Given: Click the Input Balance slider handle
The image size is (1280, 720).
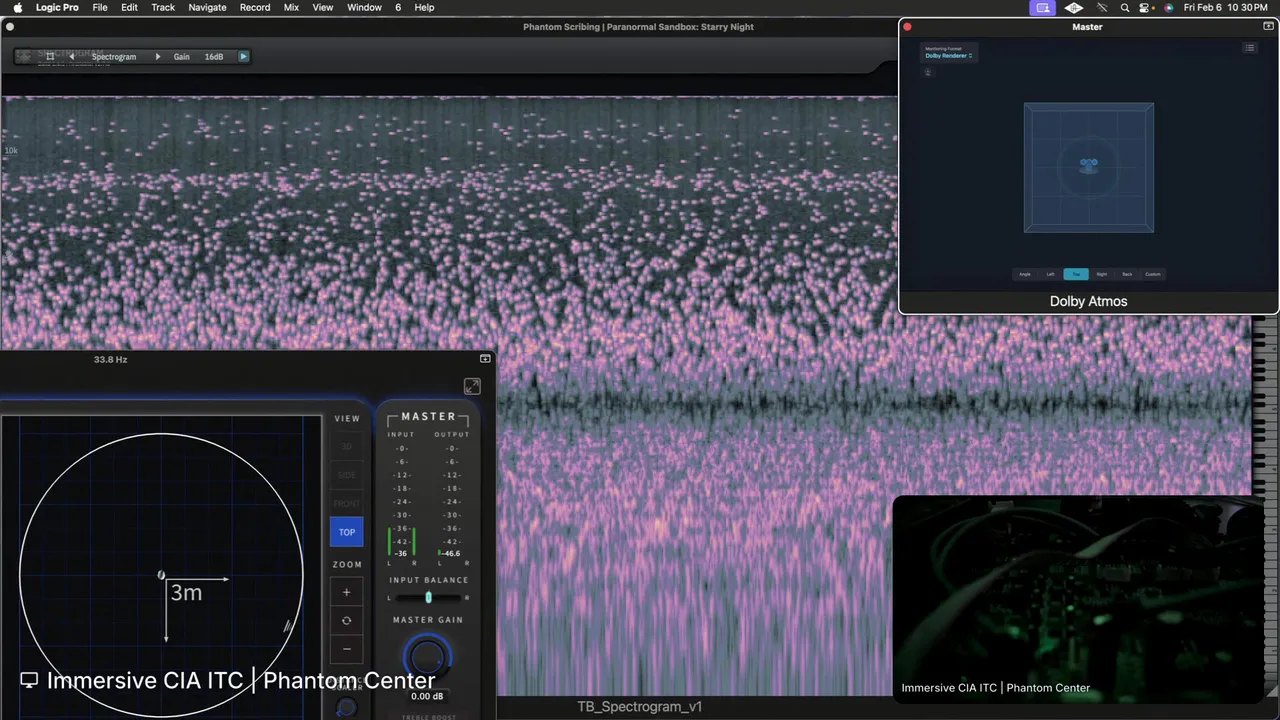Looking at the screenshot, I should (428, 597).
